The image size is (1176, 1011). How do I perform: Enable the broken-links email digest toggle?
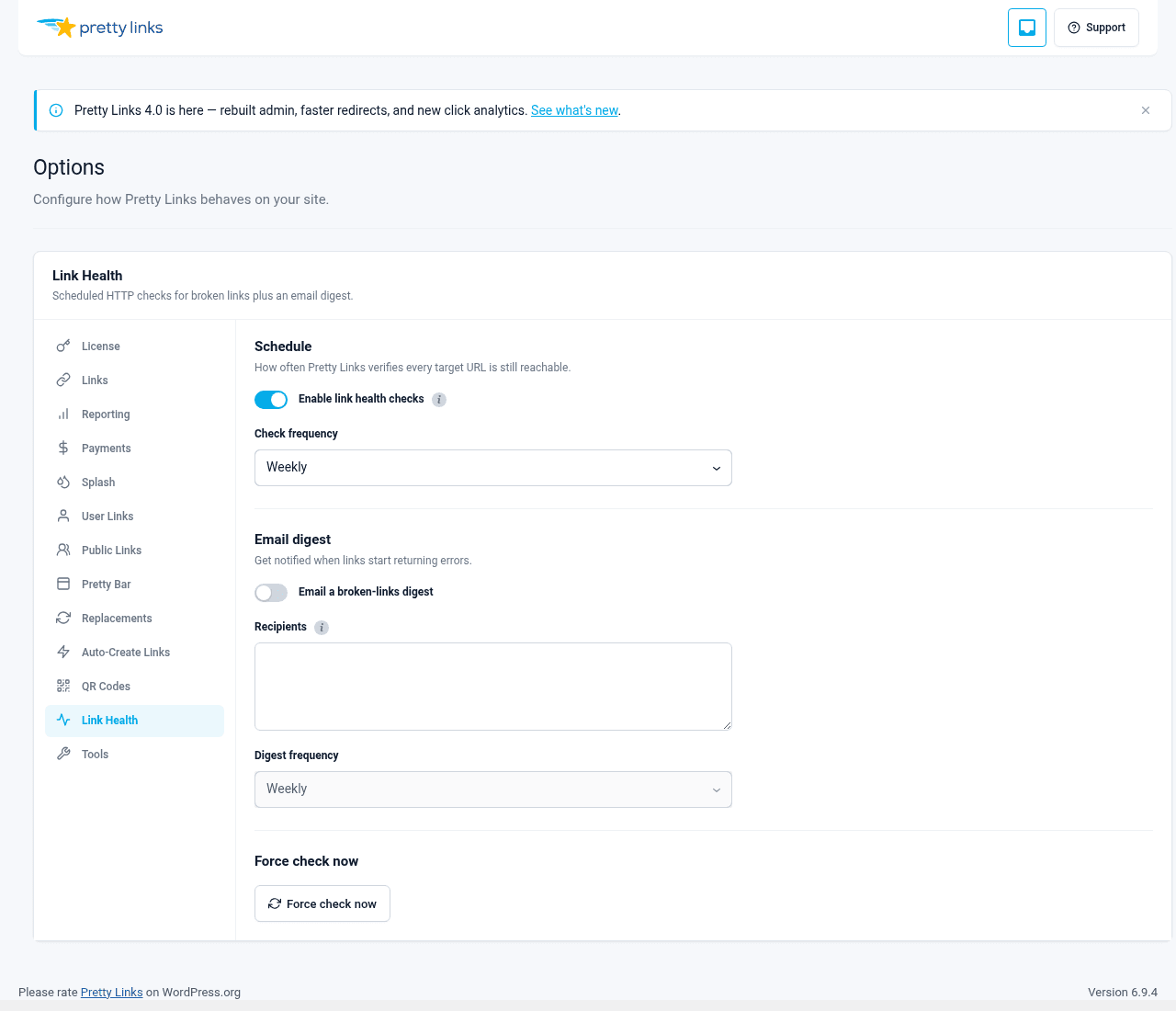pyautogui.click(x=271, y=593)
